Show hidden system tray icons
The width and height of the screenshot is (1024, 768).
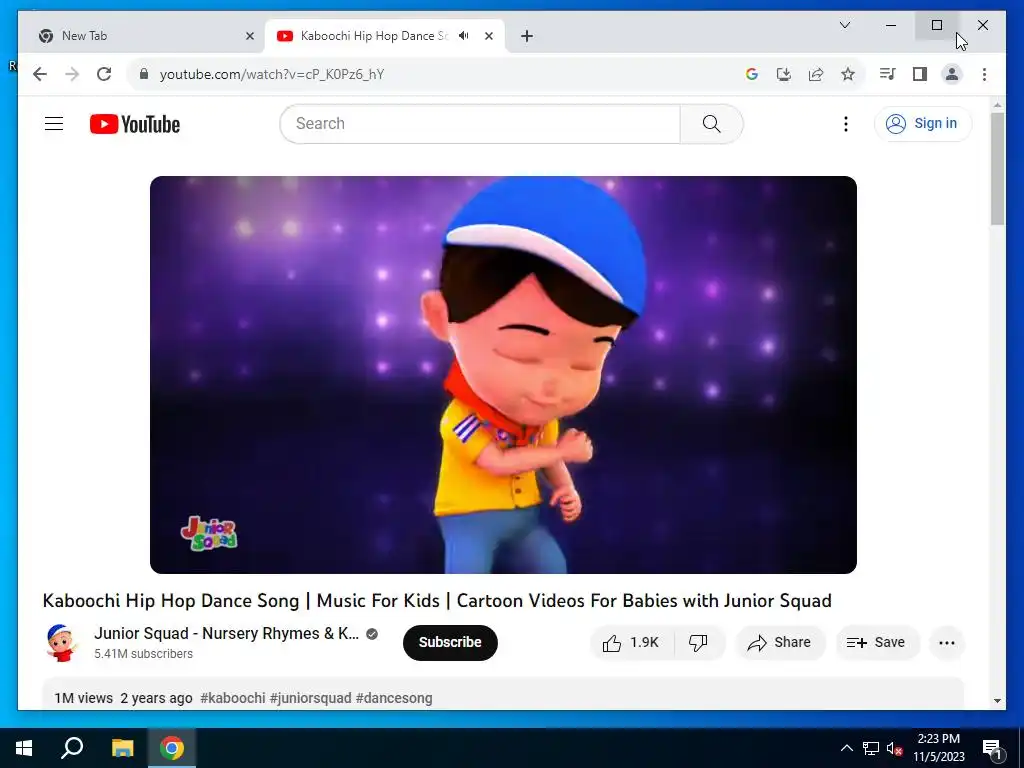pyautogui.click(x=846, y=748)
